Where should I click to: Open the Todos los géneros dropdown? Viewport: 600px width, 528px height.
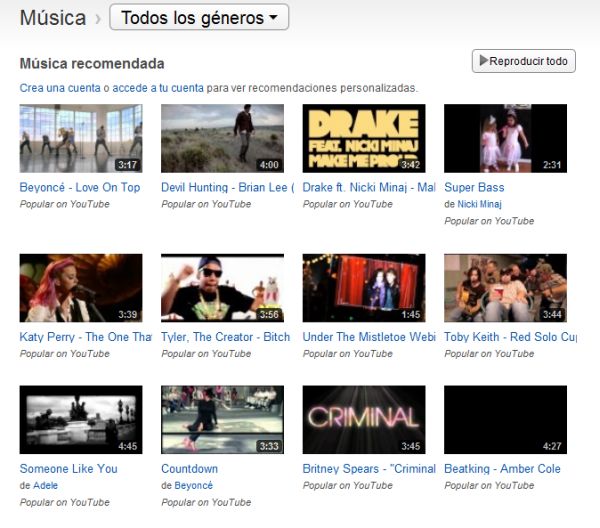point(199,18)
